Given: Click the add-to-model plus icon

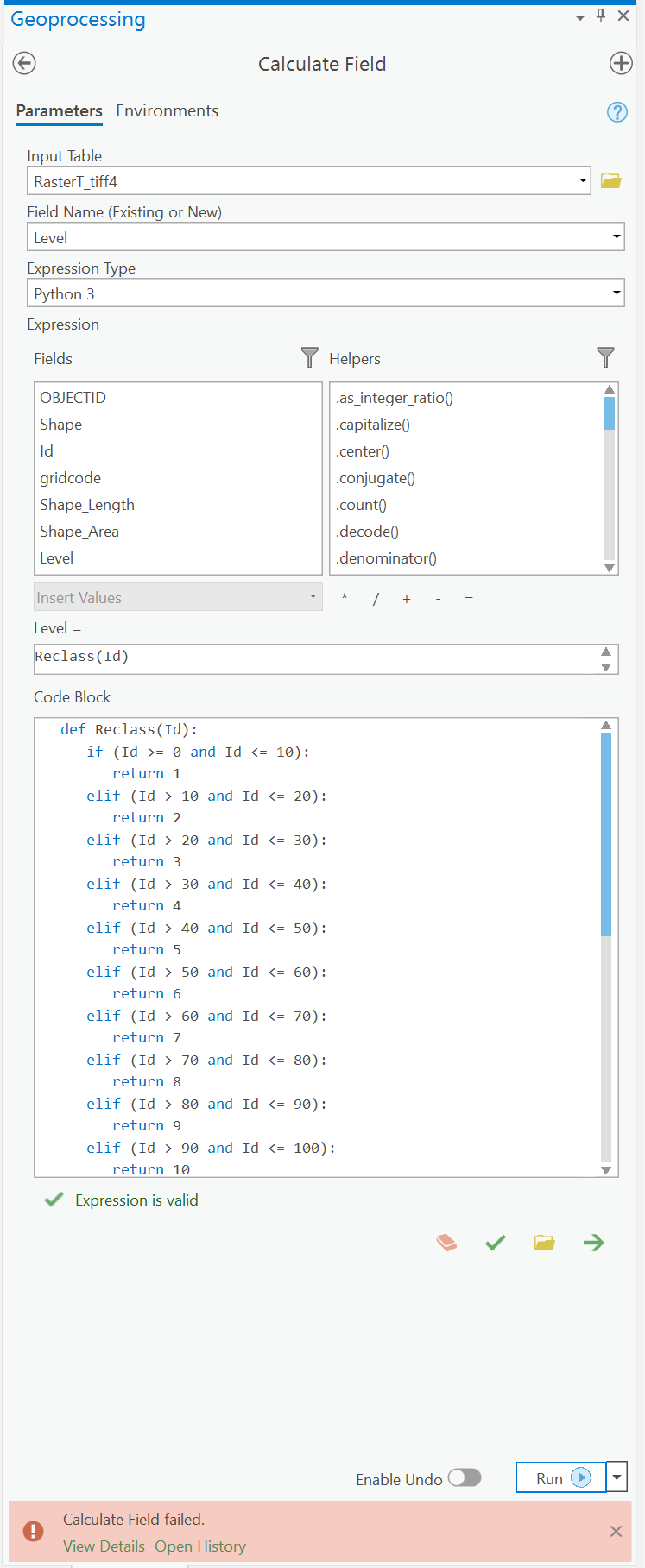Looking at the screenshot, I should coord(621,63).
